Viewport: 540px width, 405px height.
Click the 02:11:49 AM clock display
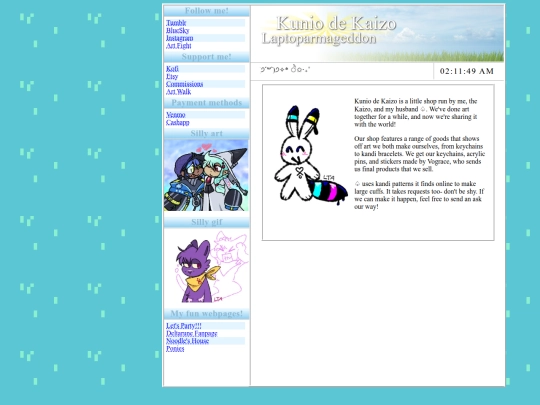click(x=467, y=71)
